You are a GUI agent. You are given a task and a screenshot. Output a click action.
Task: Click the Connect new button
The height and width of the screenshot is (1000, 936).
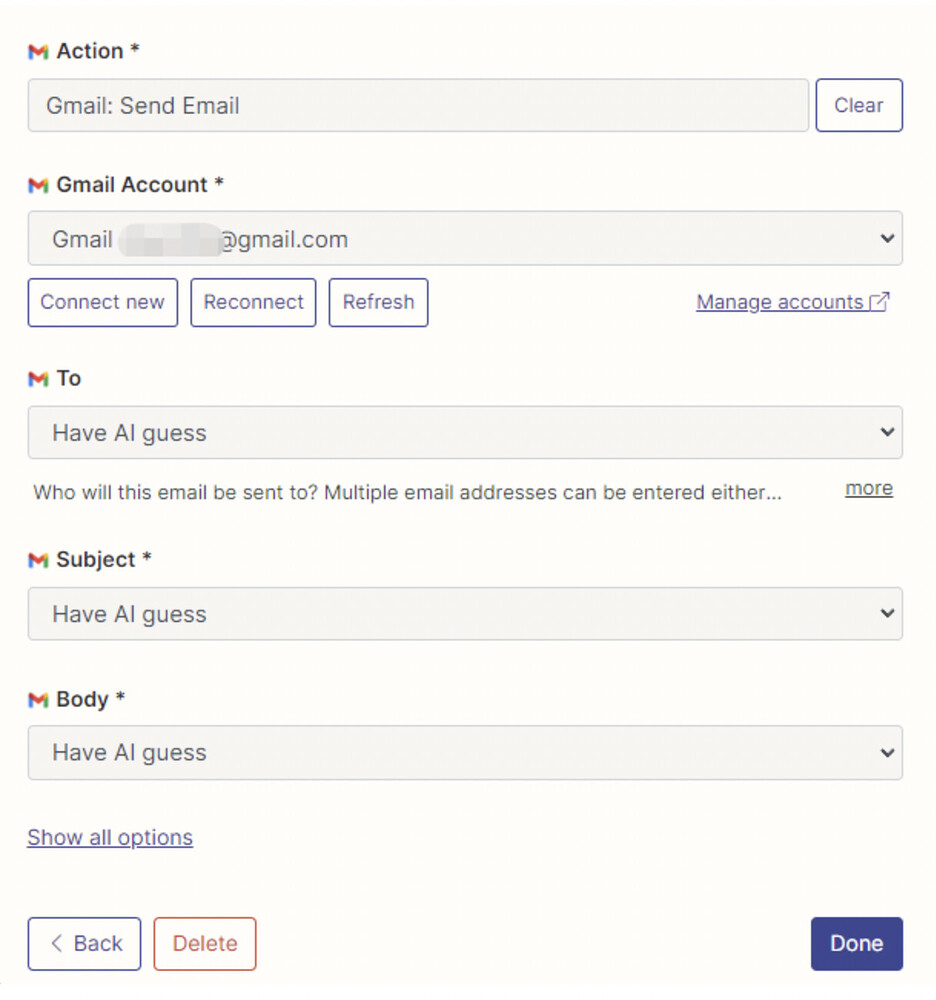click(103, 302)
